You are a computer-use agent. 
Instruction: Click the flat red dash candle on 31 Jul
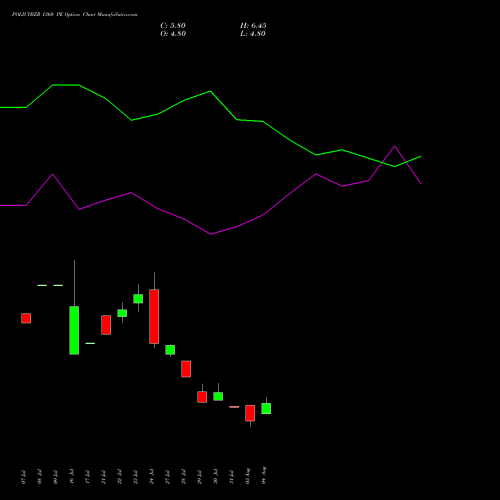tap(234, 407)
